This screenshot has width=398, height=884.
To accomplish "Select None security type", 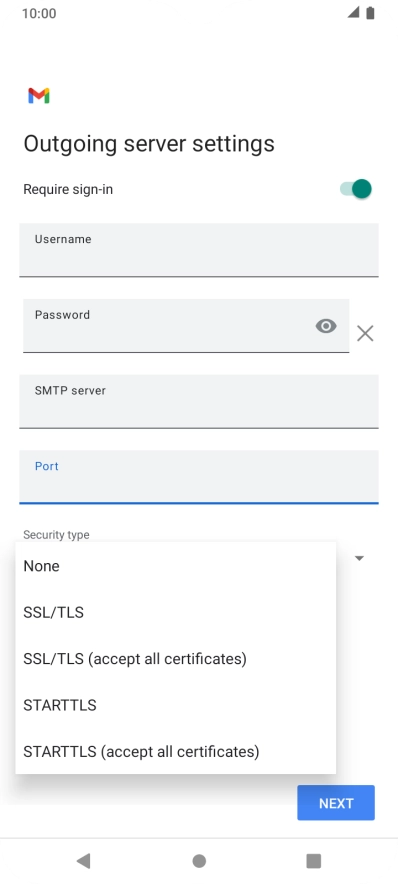I will click(x=176, y=566).
